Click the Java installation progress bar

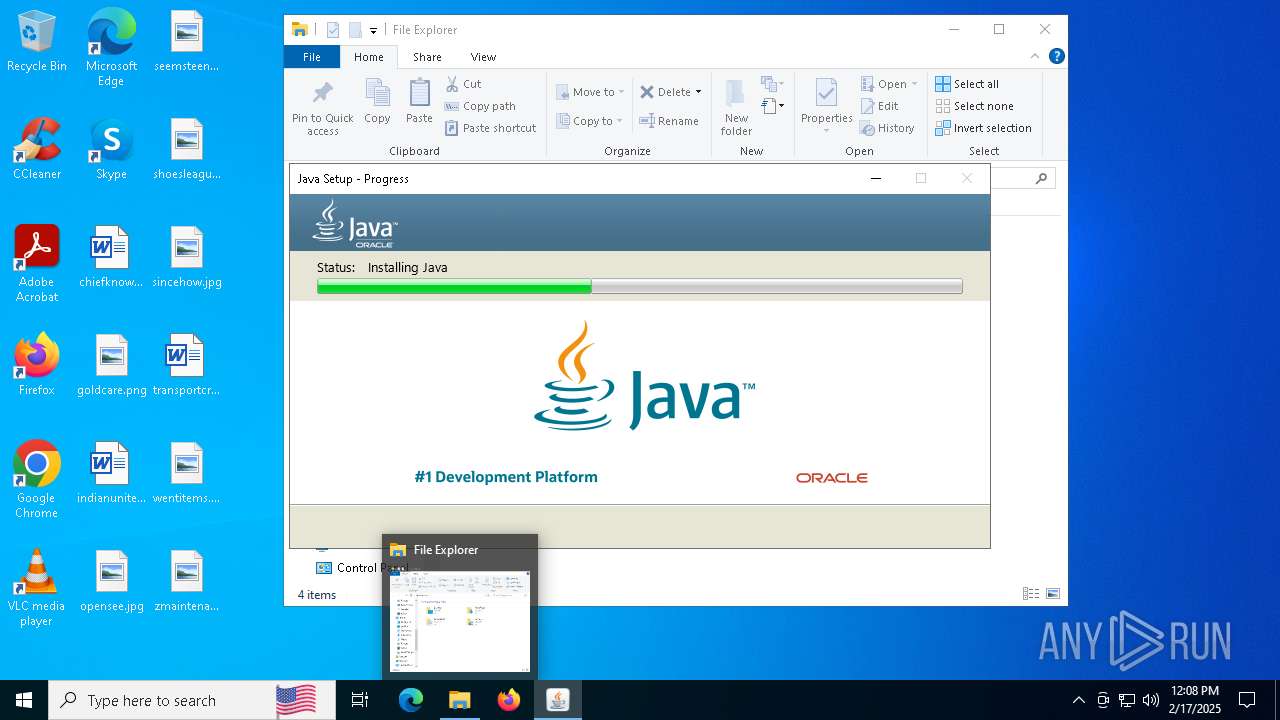point(640,287)
